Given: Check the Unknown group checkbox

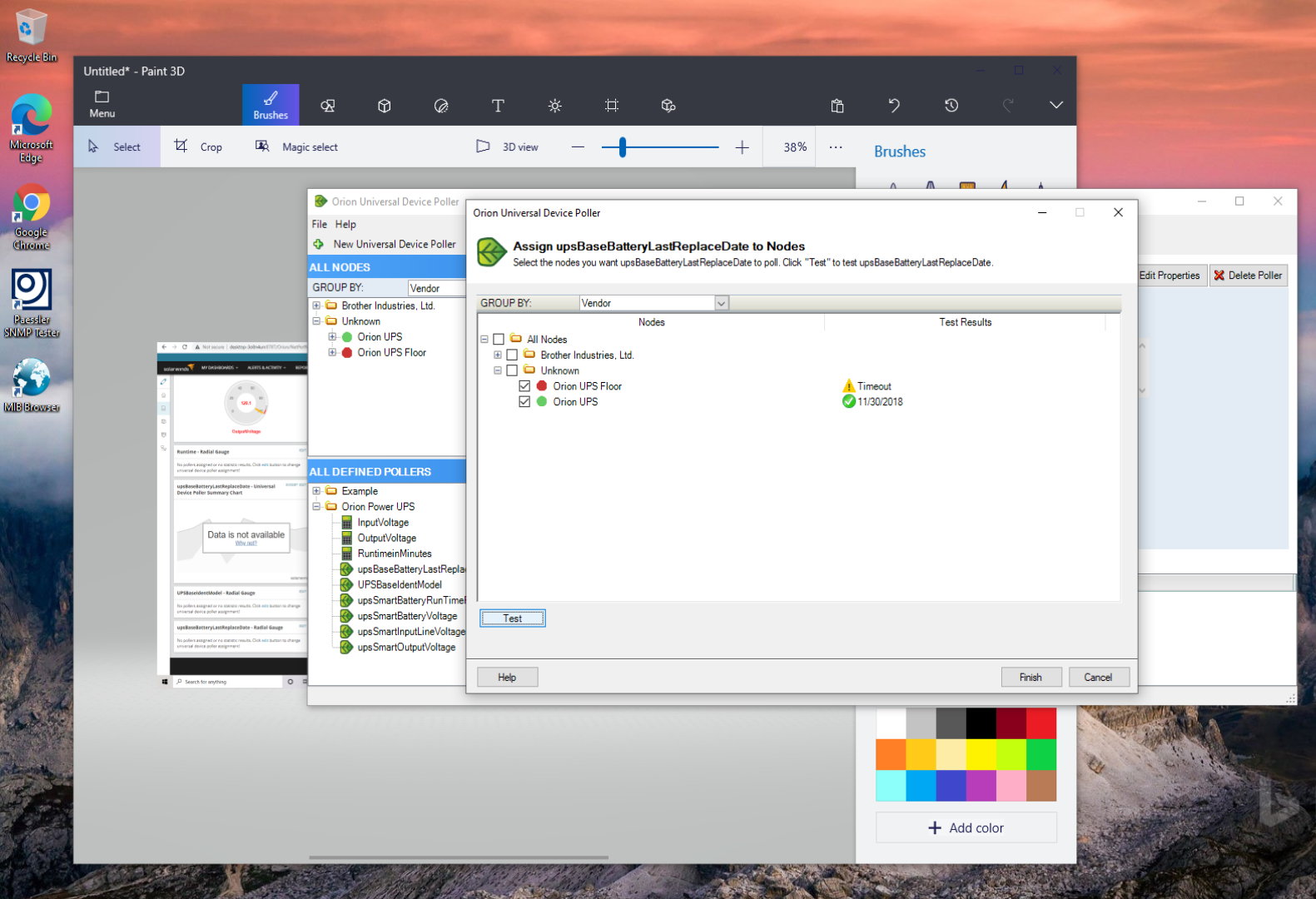Looking at the screenshot, I should [512, 370].
